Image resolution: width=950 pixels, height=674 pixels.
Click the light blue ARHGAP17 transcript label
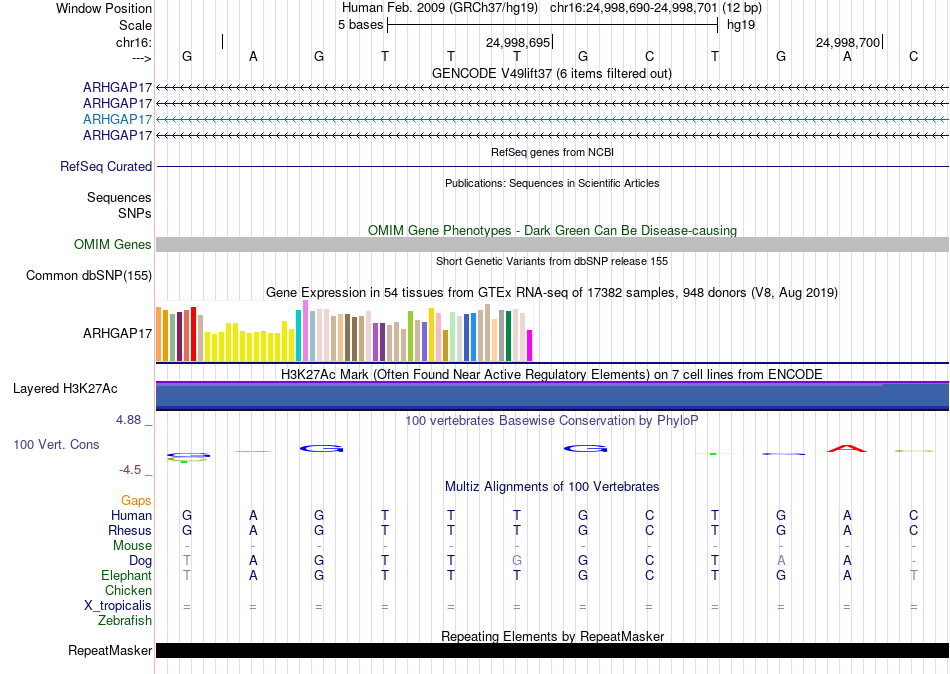coord(118,119)
